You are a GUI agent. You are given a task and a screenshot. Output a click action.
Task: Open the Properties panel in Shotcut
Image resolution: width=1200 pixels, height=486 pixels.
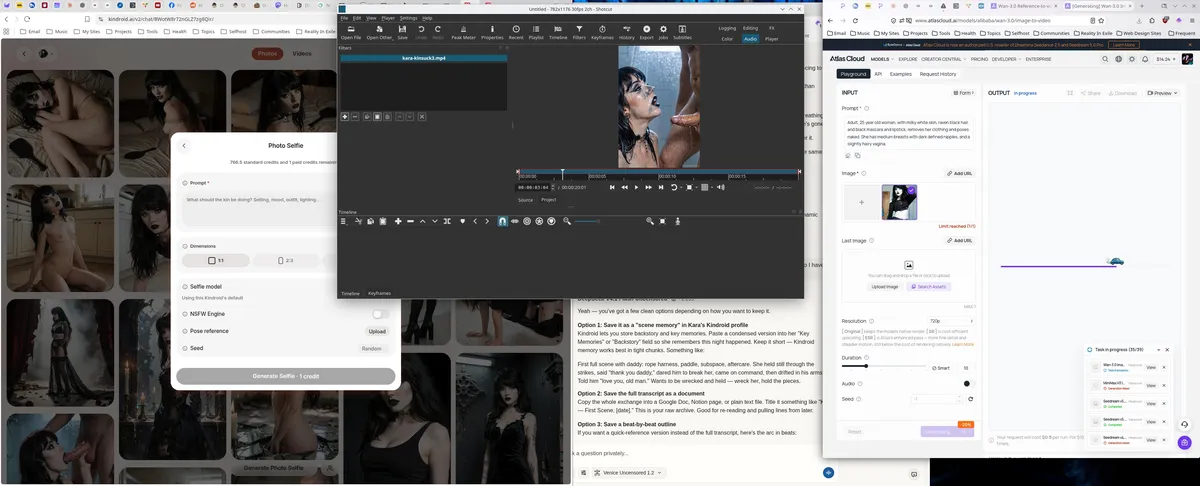[x=492, y=33]
